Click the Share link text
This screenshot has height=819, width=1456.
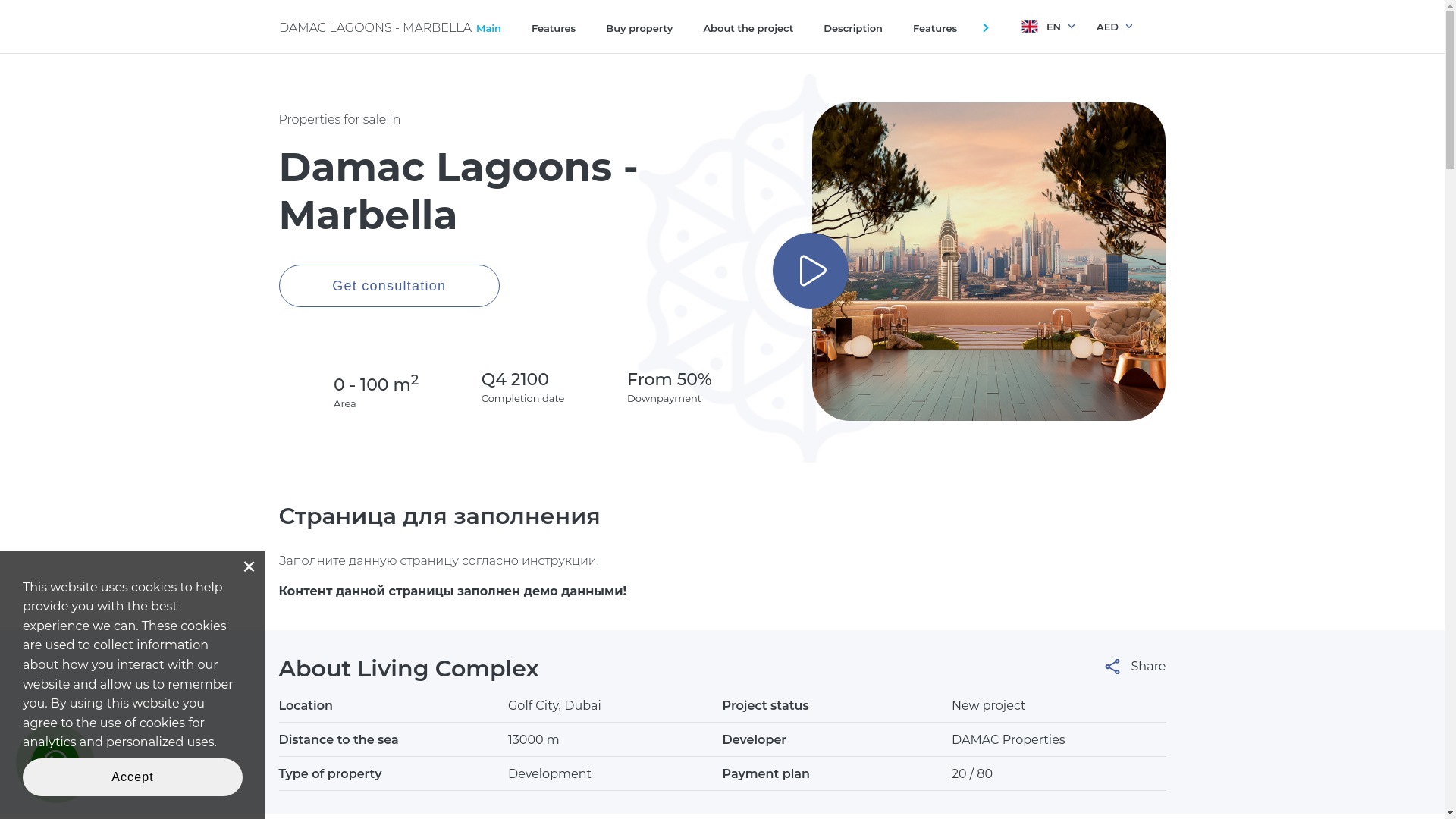[x=1148, y=667]
